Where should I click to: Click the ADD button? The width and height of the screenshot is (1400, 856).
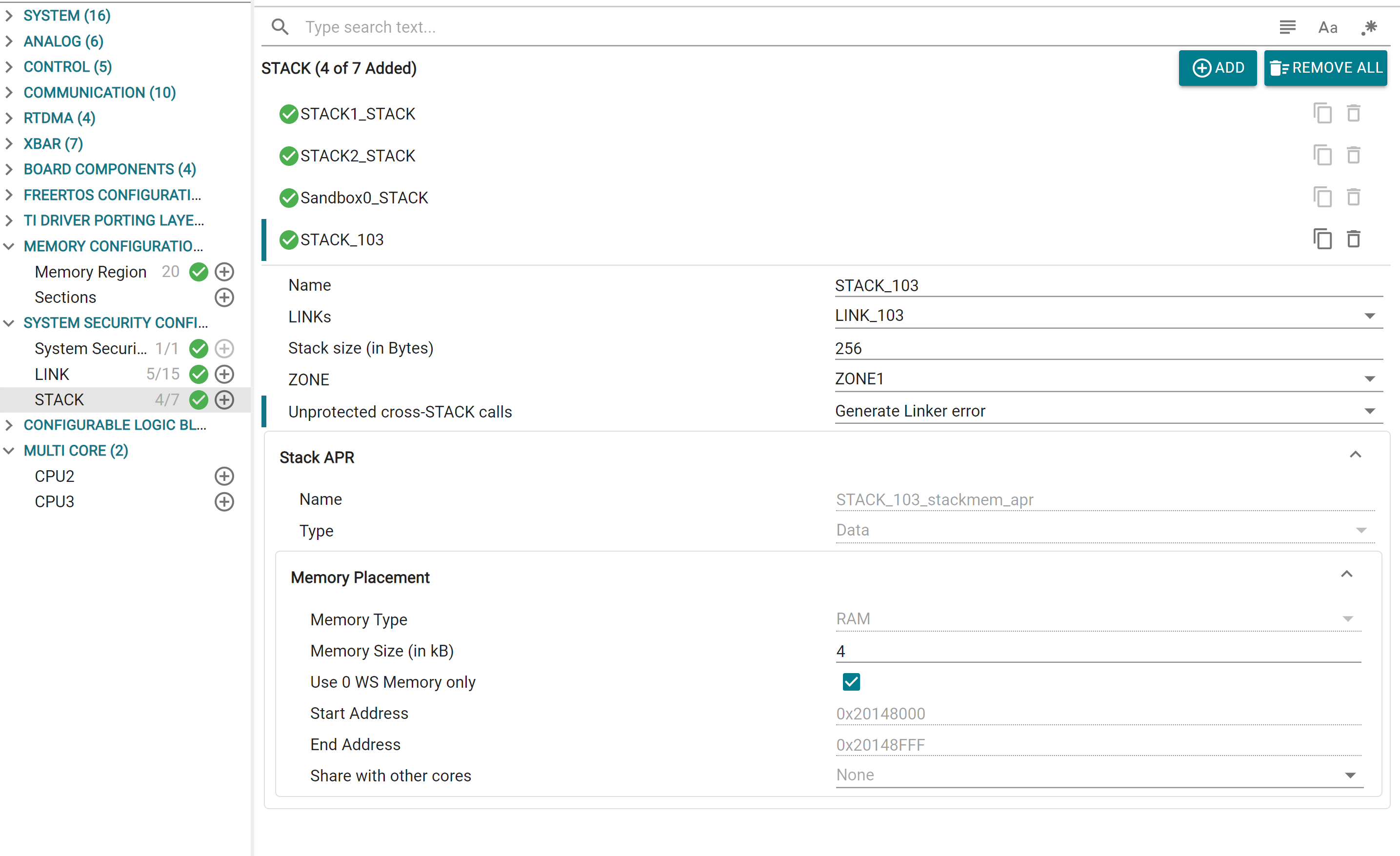(x=1218, y=68)
